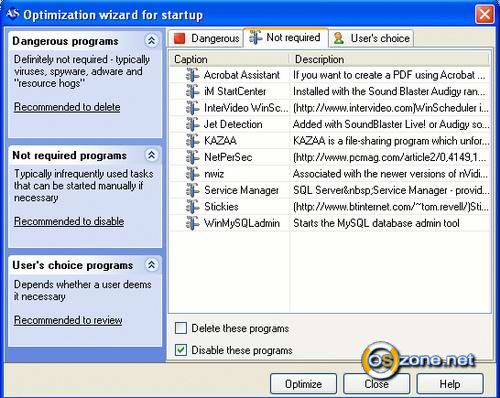This screenshot has height=398, width=500.
Task: Click the WinMySQLadmin row icon
Action: [x=192, y=223]
